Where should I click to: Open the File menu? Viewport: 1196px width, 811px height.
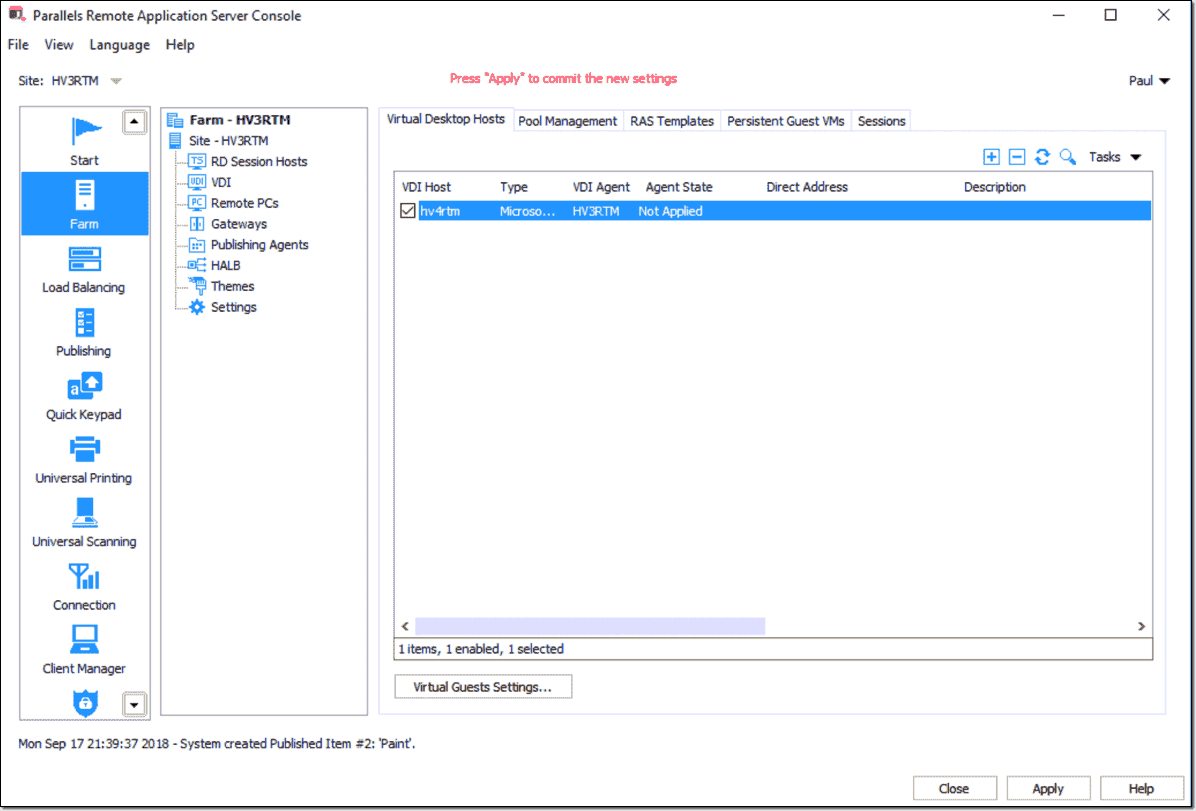(18, 45)
